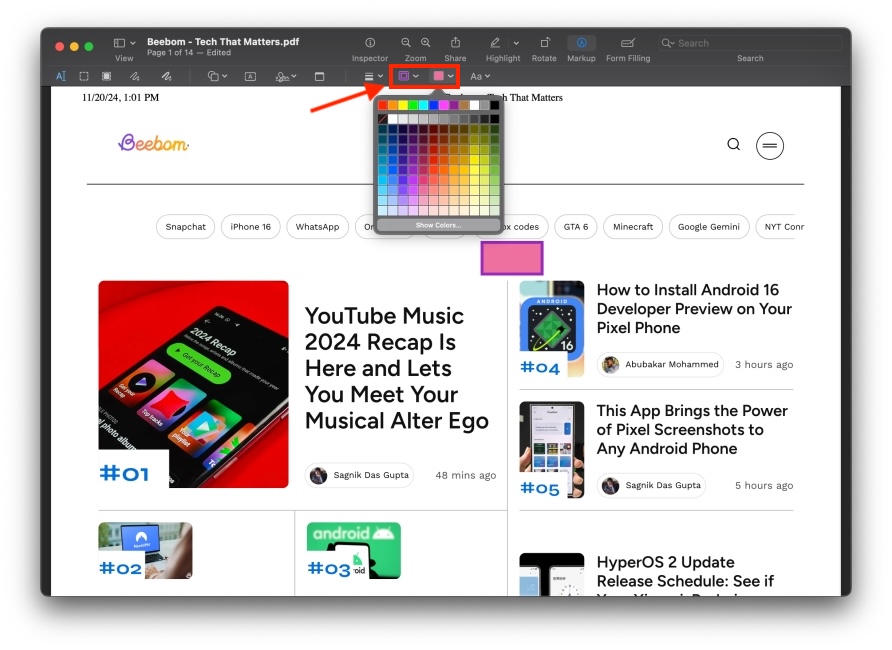Select the rectangular selection tool
Viewport: 892px width, 650px height.
pyautogui.click(x=84, y=76)
